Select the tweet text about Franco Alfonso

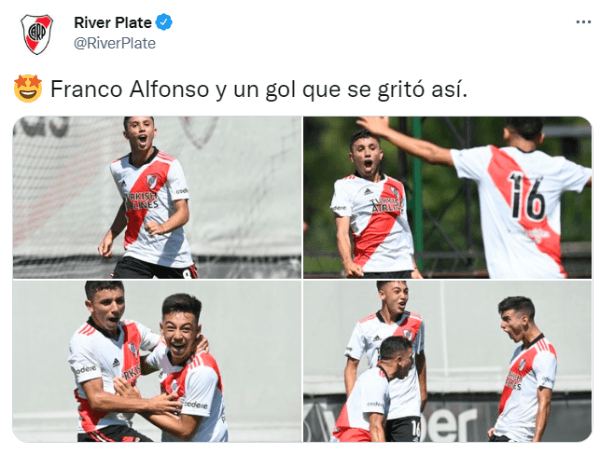[259, 89]
